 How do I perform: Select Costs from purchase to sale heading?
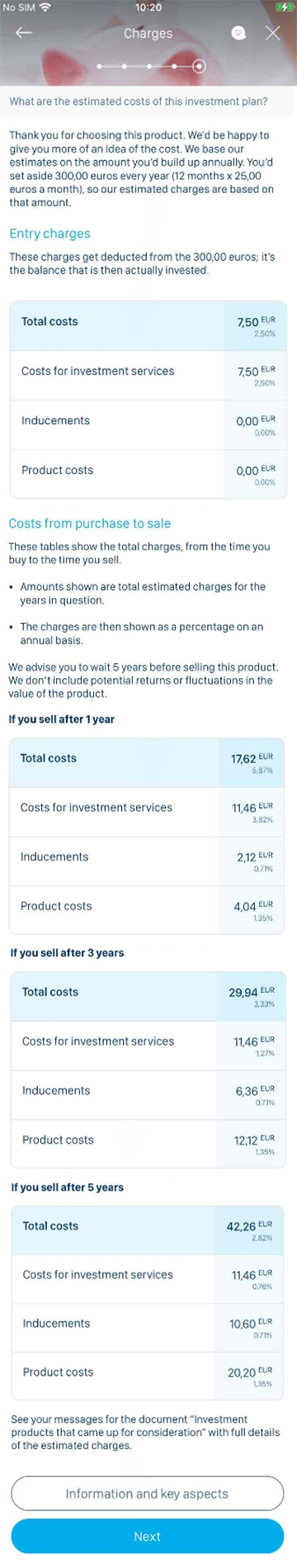coord(90,523)
